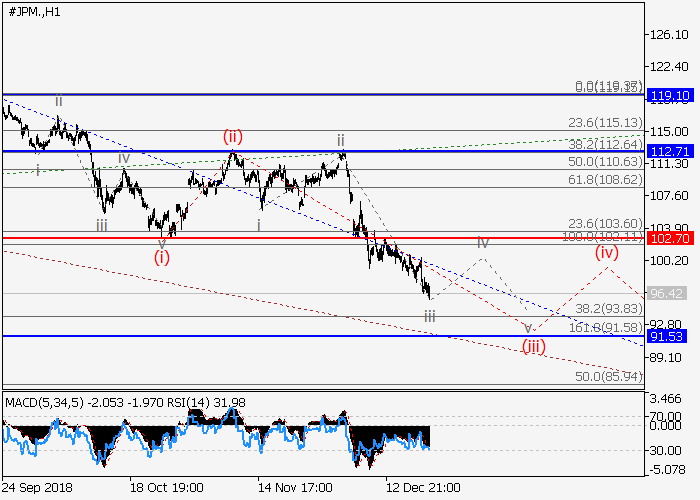
Task: Select the red (iv) forecast wave label
Action: point(607,253)
